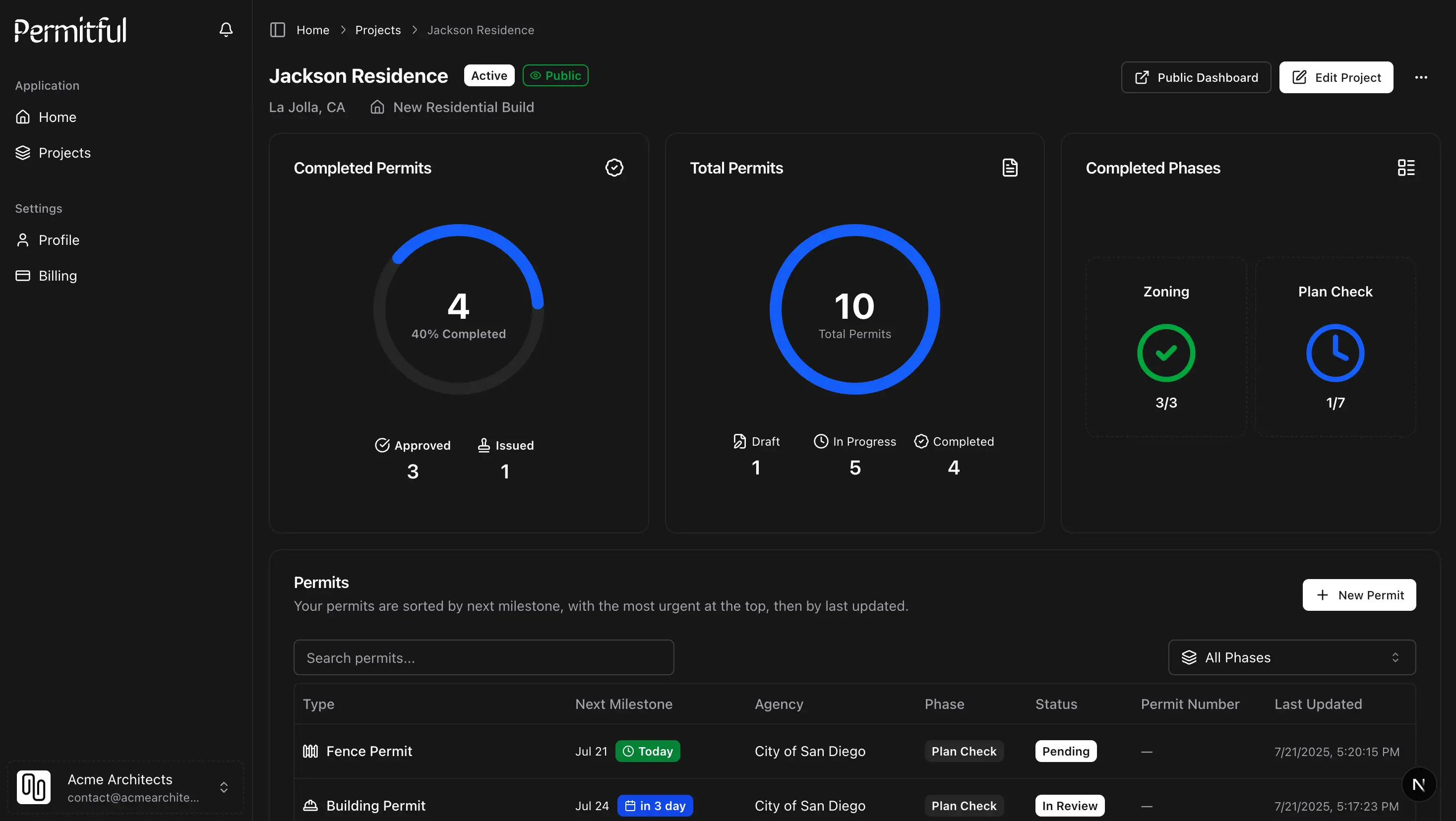Screen dimensions: 1456x821
Task: Click the La Jolla, CA location text
Action: point(306,108)
